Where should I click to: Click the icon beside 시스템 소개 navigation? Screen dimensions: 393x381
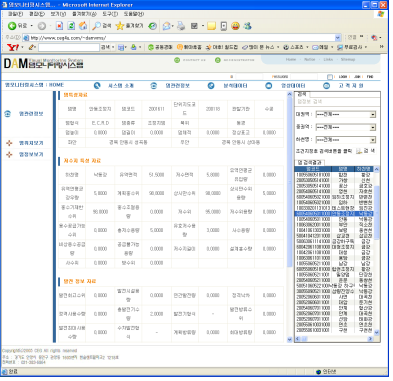pos(97,86)
